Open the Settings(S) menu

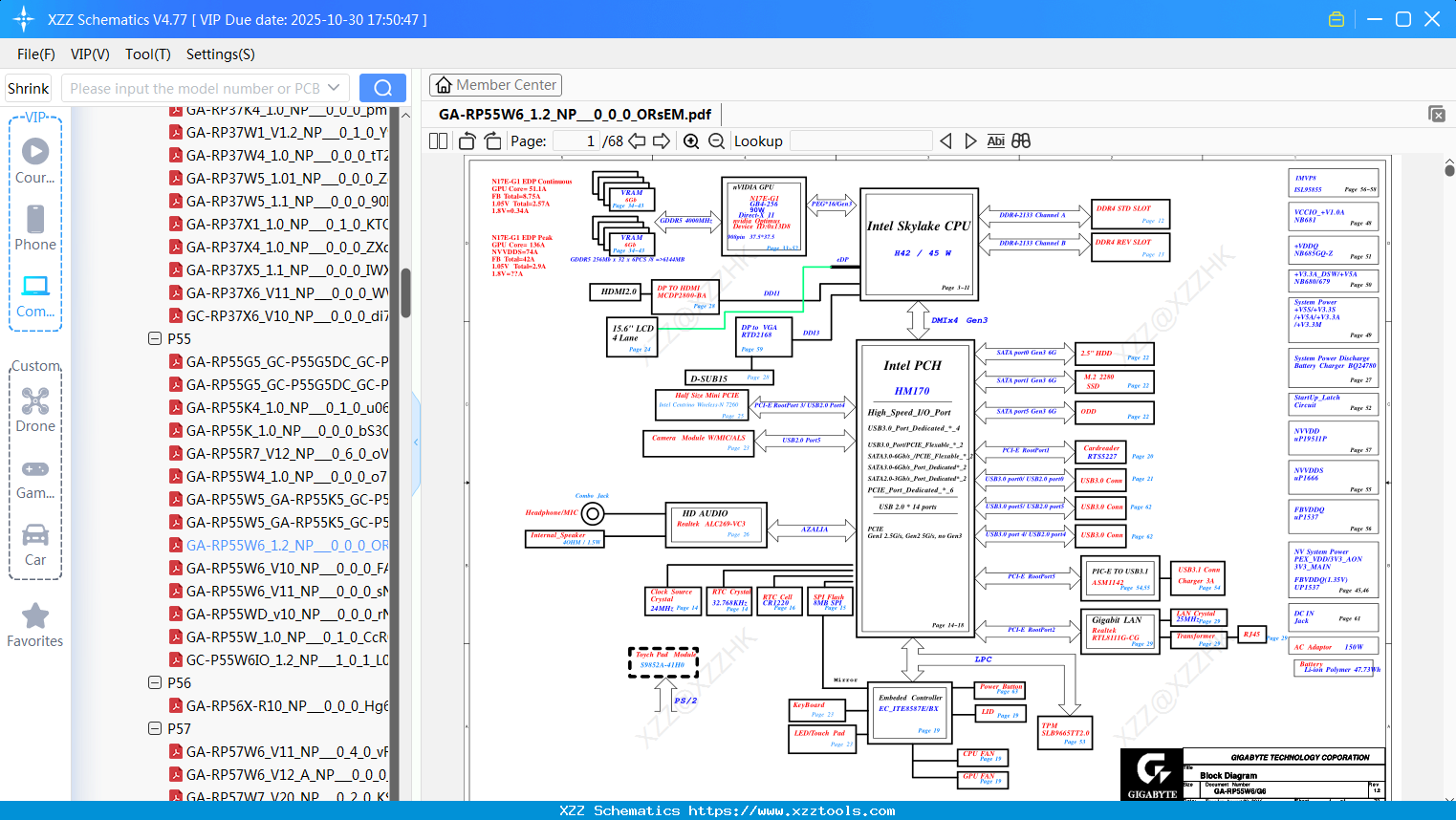tap(221, 54)
